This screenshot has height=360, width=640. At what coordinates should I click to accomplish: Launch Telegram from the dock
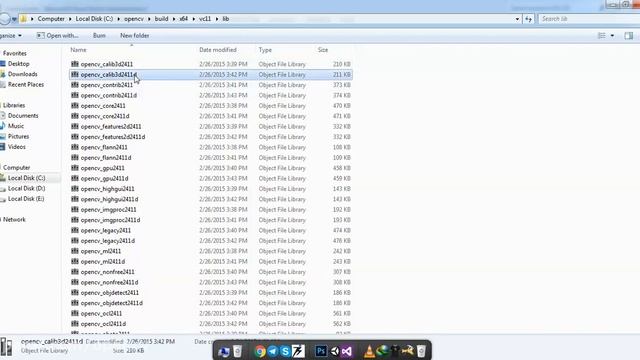point(273,351)
